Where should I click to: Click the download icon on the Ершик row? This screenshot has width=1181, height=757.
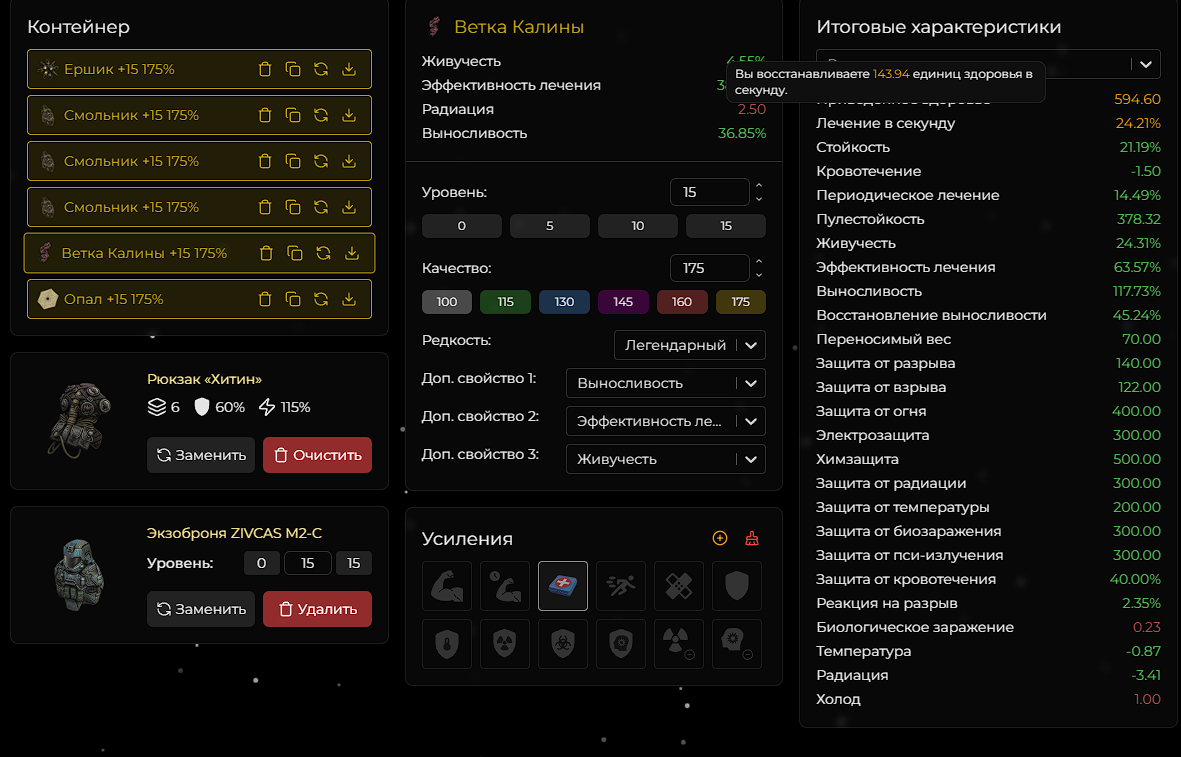[349, 69]
